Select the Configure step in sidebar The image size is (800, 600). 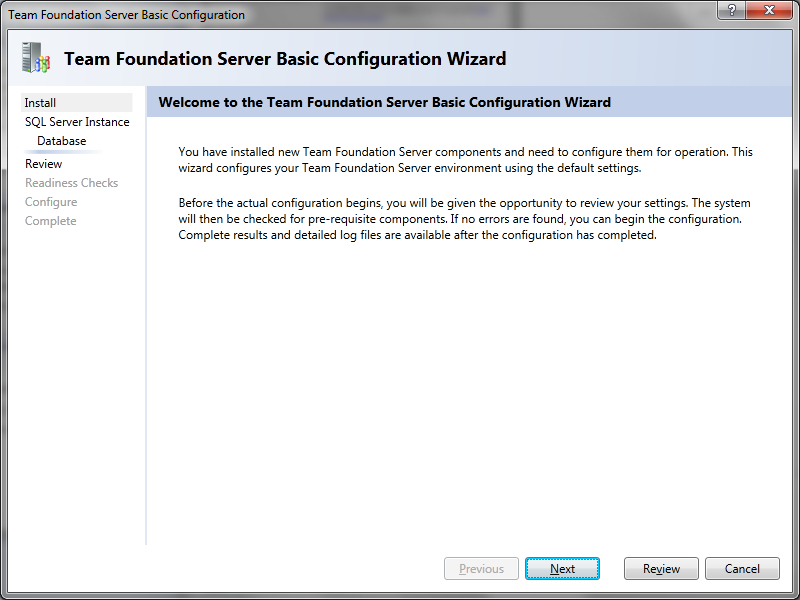coord(51,202)
